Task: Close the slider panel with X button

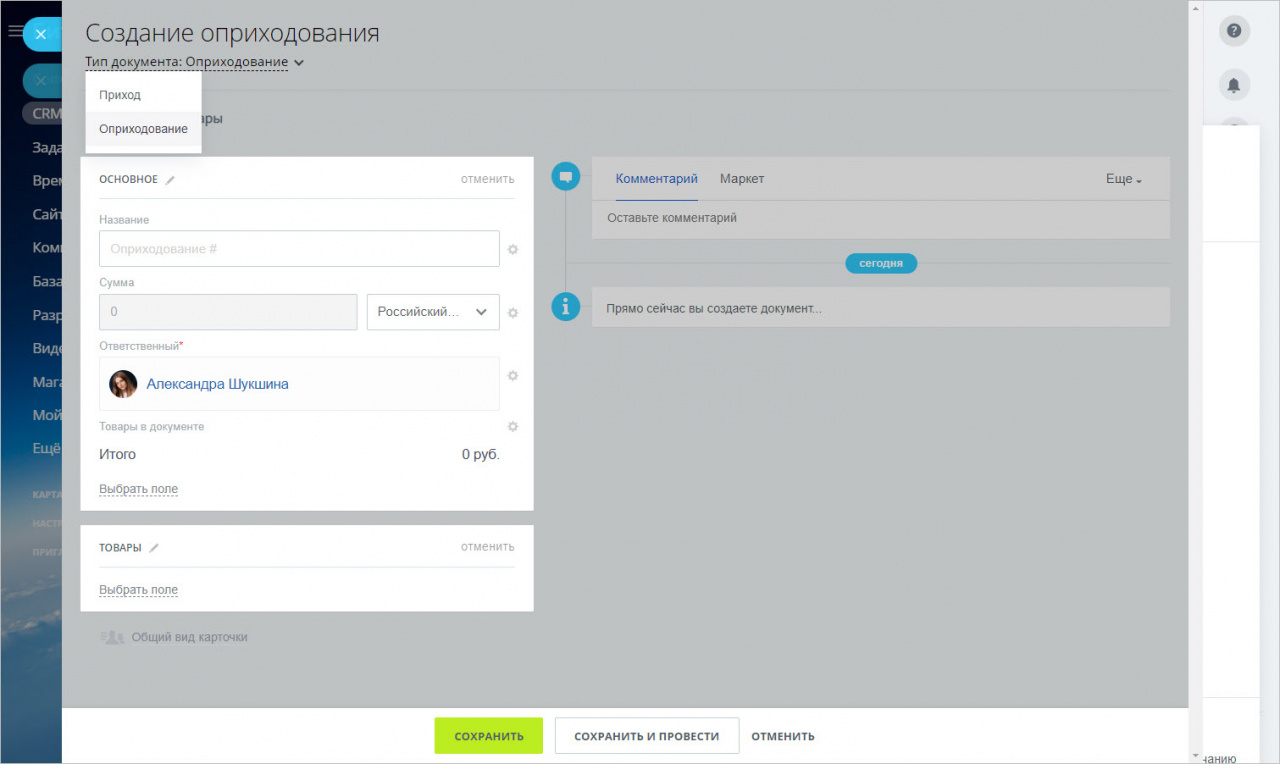Action: coord(40,34)
